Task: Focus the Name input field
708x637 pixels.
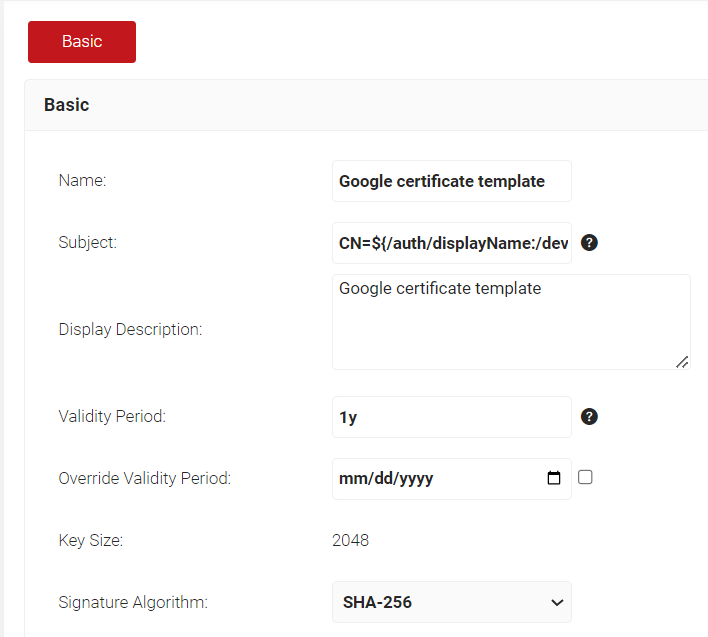Action: (451, 181)
